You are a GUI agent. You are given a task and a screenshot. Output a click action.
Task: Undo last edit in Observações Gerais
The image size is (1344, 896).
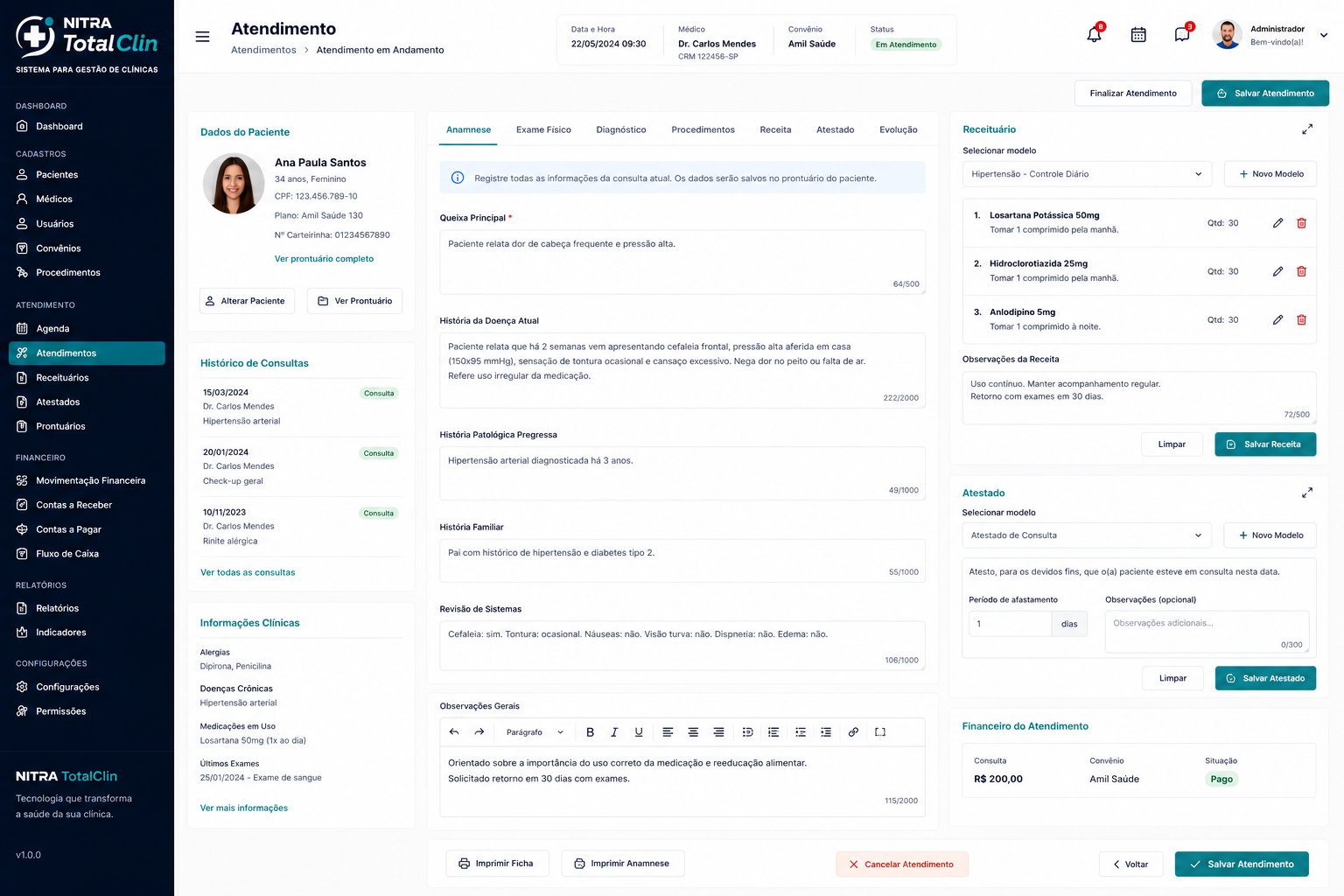[x=454, y=732]
